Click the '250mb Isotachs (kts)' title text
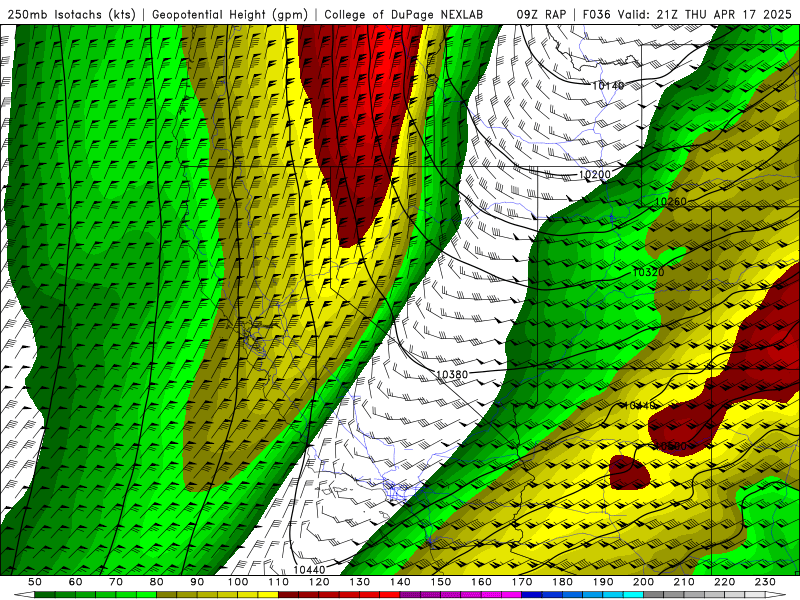The image size is (800, 600). tap(71, 14)
